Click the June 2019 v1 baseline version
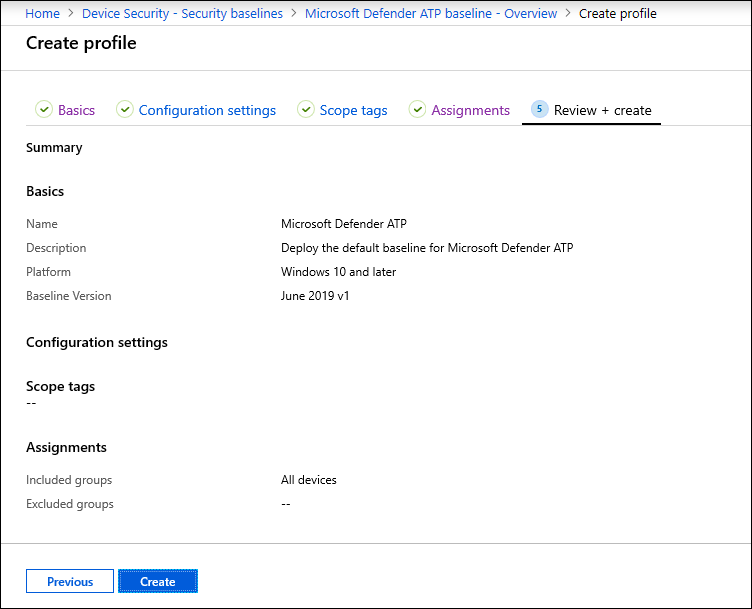The width and height of the screenshot is (752, 609). 315,296
